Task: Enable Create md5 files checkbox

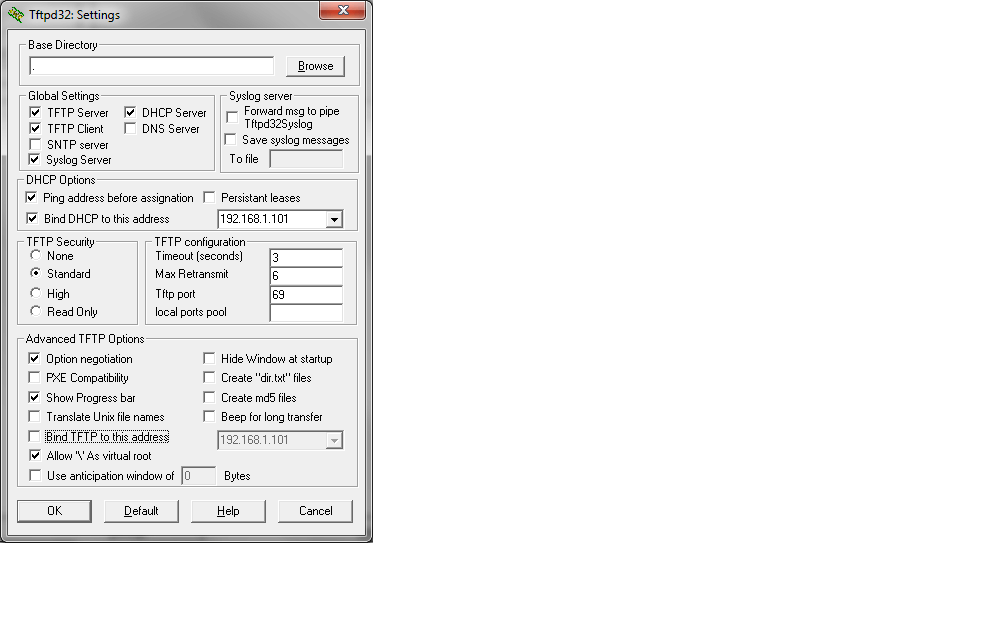Action: click(x=209, y=397)
